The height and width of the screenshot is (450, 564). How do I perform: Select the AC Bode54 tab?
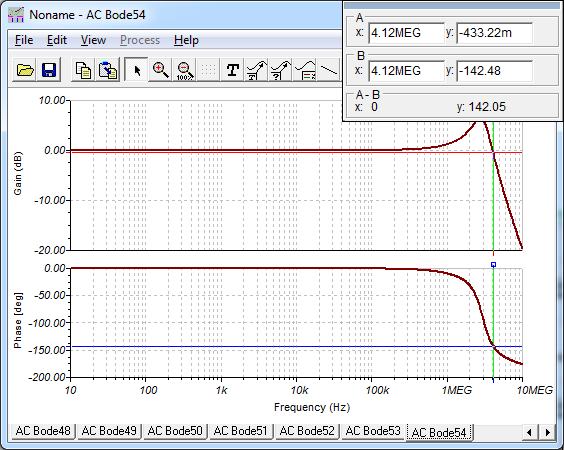click(439, 432)
